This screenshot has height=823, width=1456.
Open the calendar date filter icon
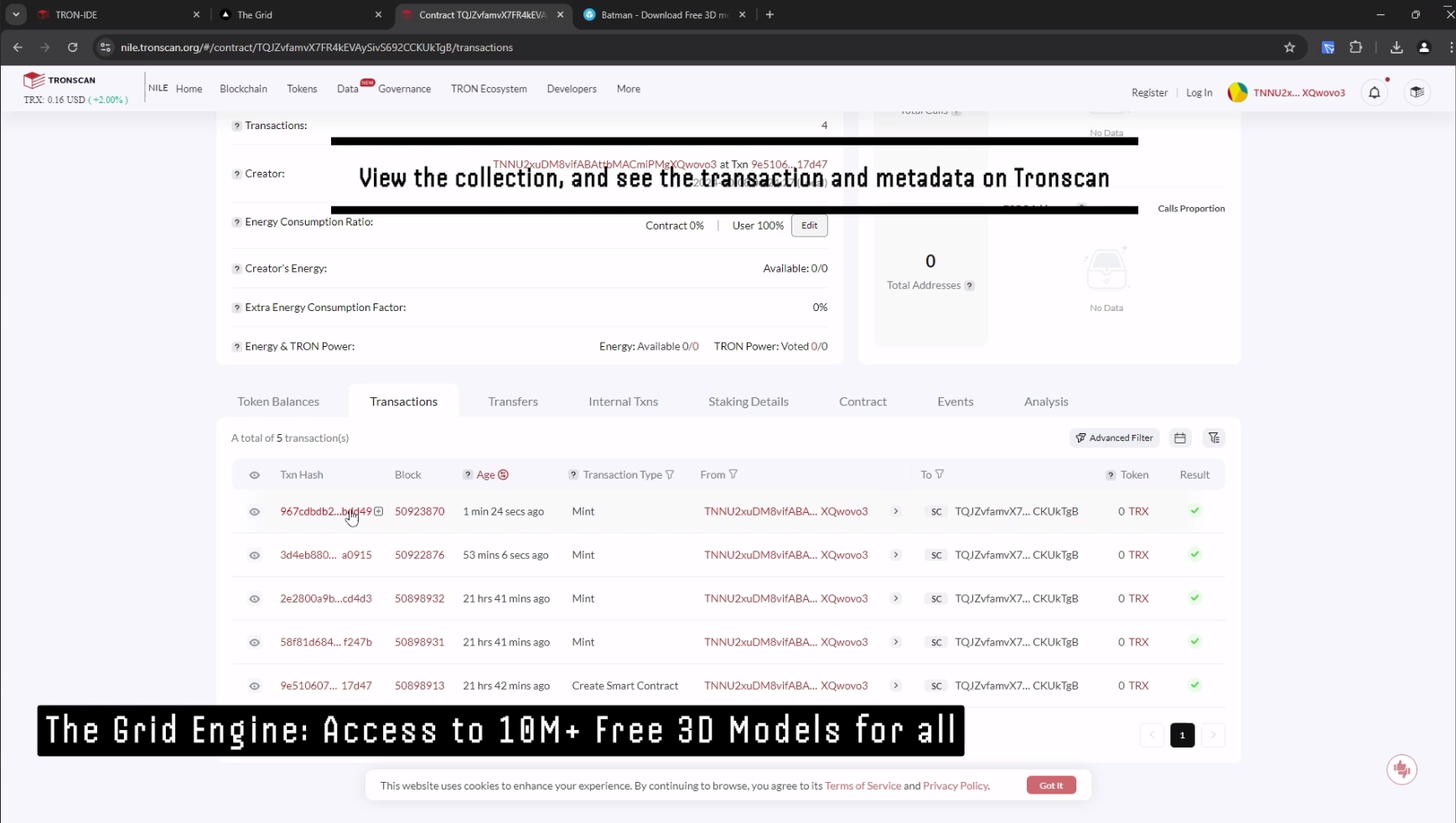1180,437
